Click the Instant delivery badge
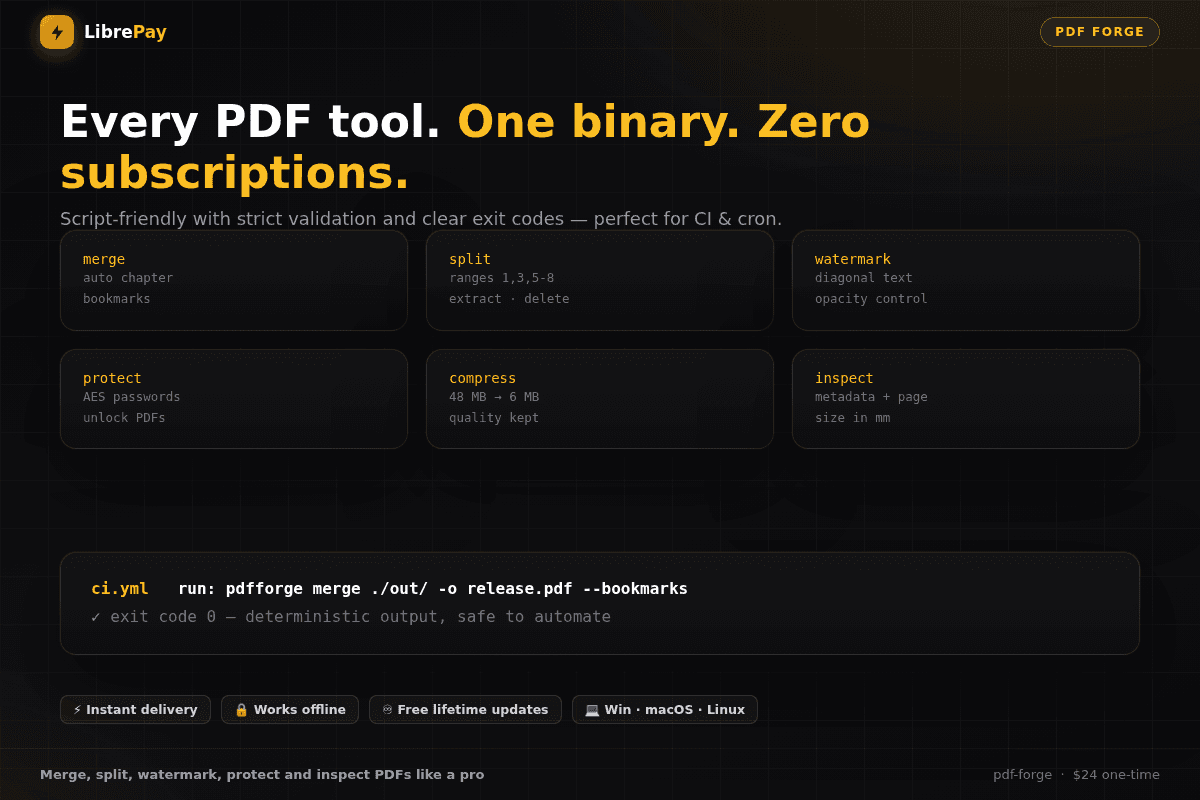Viewport: 1200px width, 800px height. (135, 710)
